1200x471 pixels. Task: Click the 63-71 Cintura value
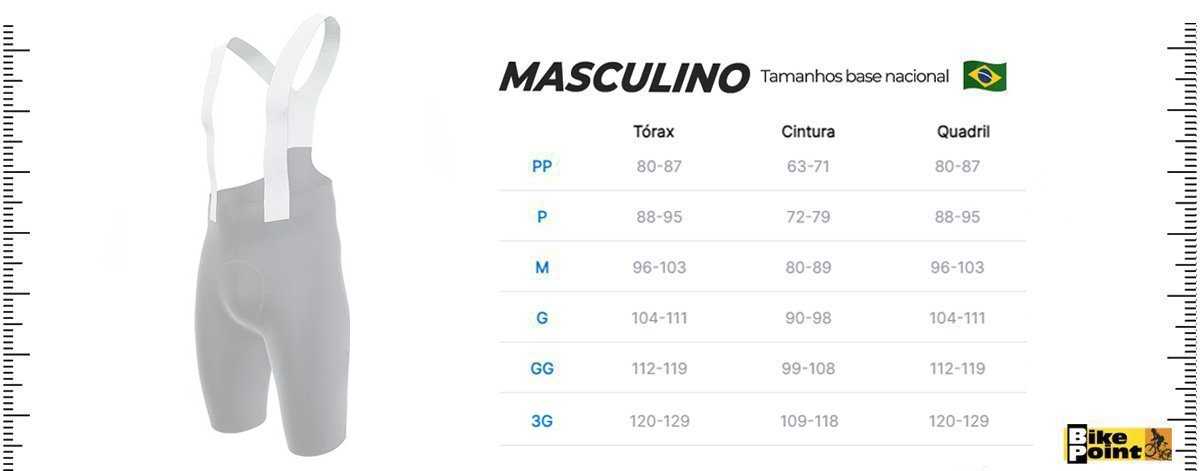(808, 166)
